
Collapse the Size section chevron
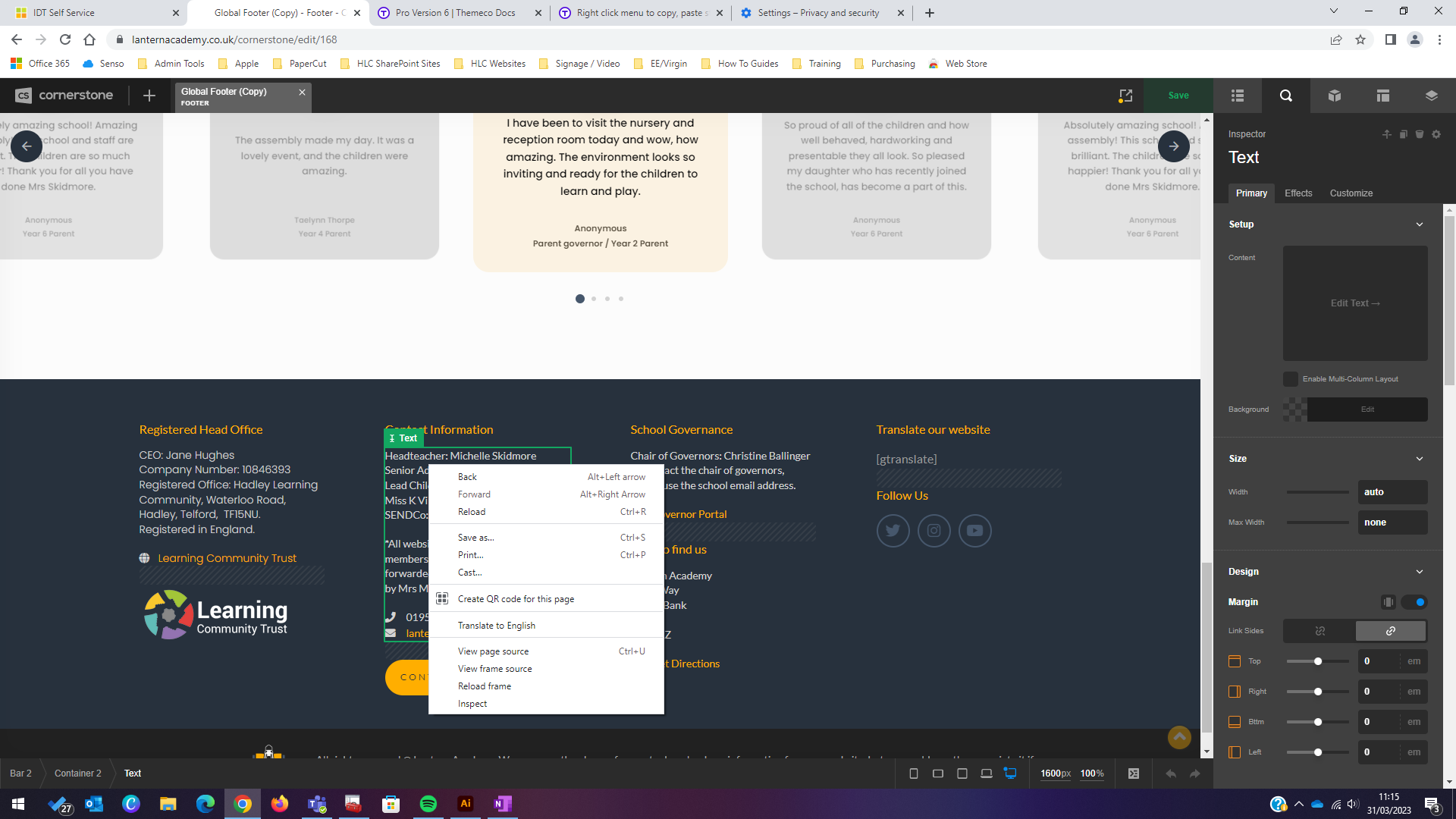(1420, 459)
